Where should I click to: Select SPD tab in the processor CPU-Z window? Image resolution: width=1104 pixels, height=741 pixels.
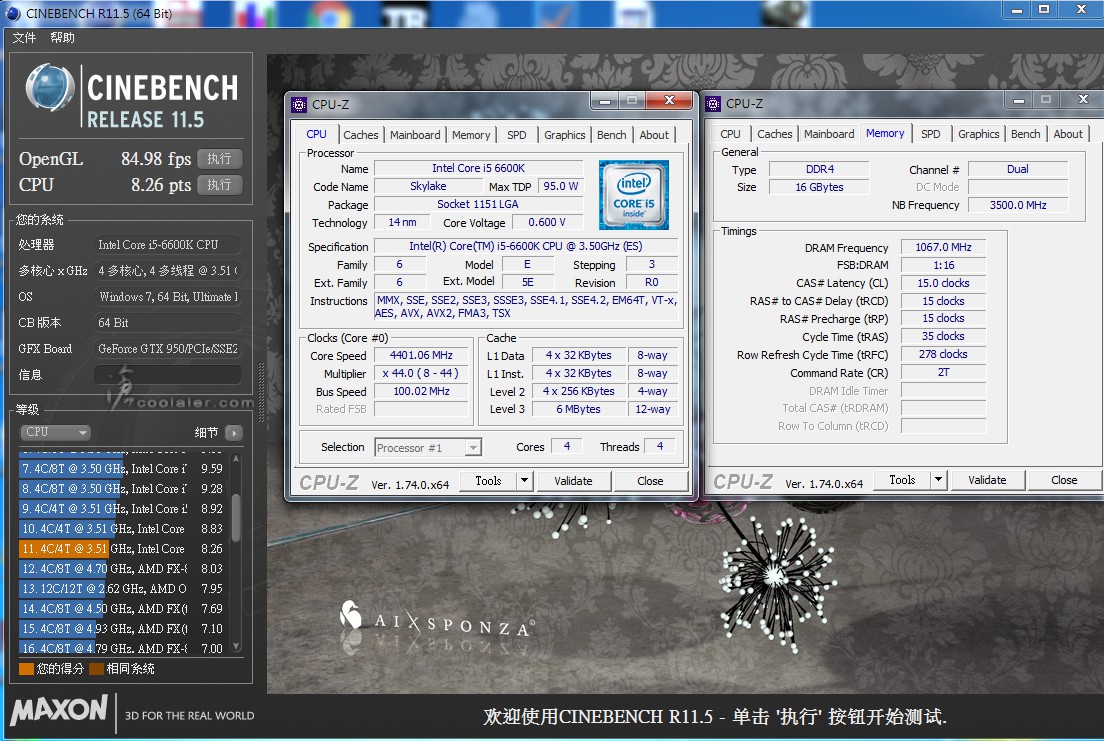517,135
